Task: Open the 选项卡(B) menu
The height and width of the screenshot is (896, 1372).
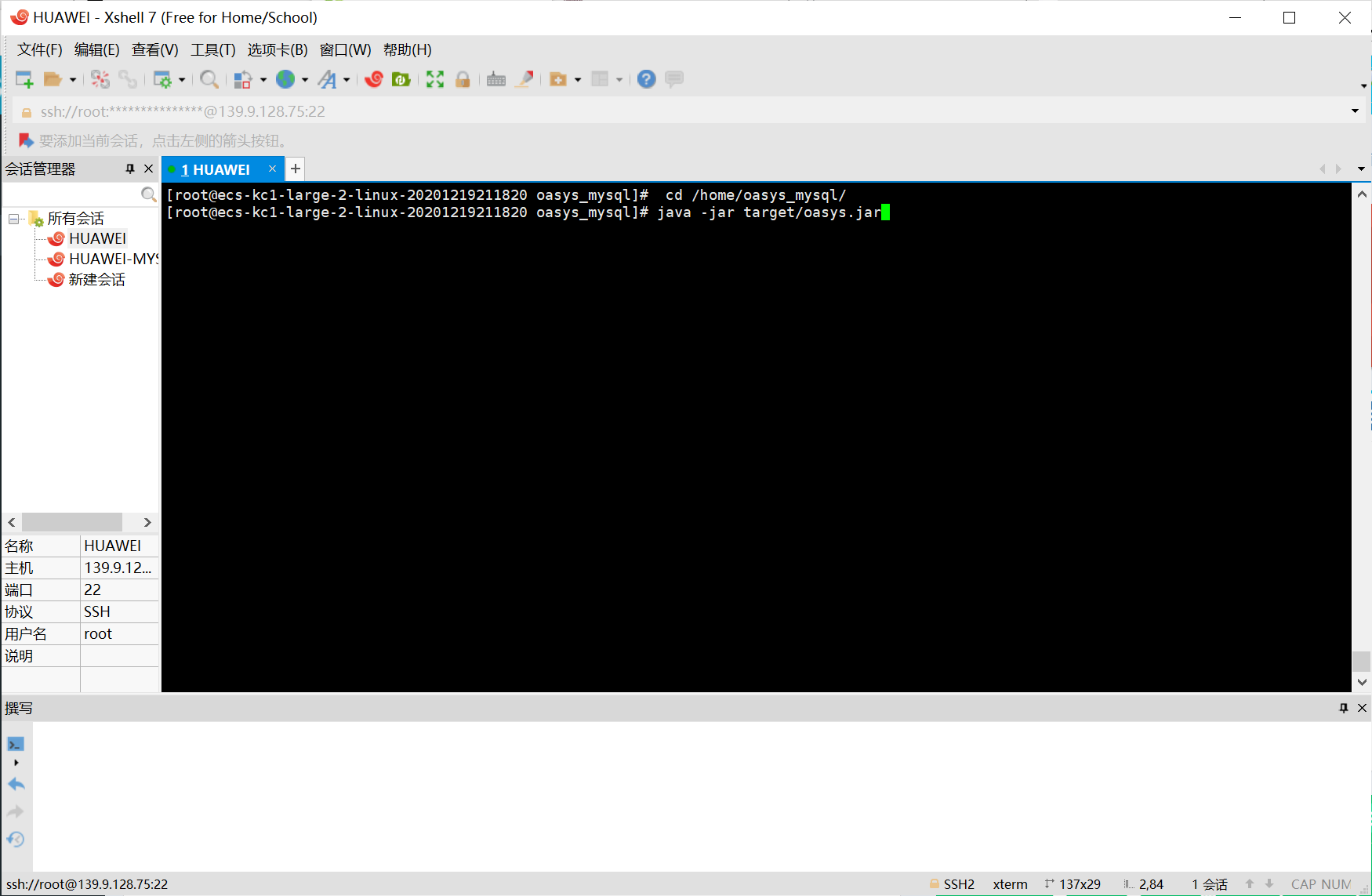Action: pos(278,50)
